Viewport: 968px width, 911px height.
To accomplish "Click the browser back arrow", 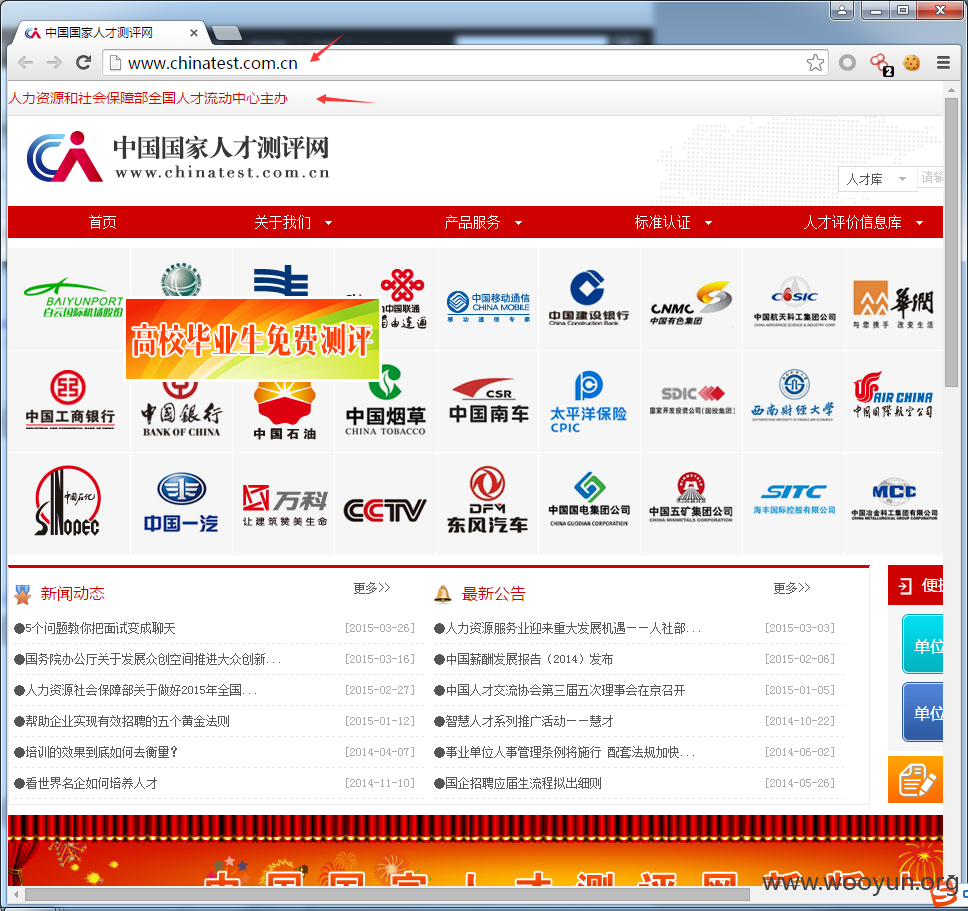I will [25, 62].
